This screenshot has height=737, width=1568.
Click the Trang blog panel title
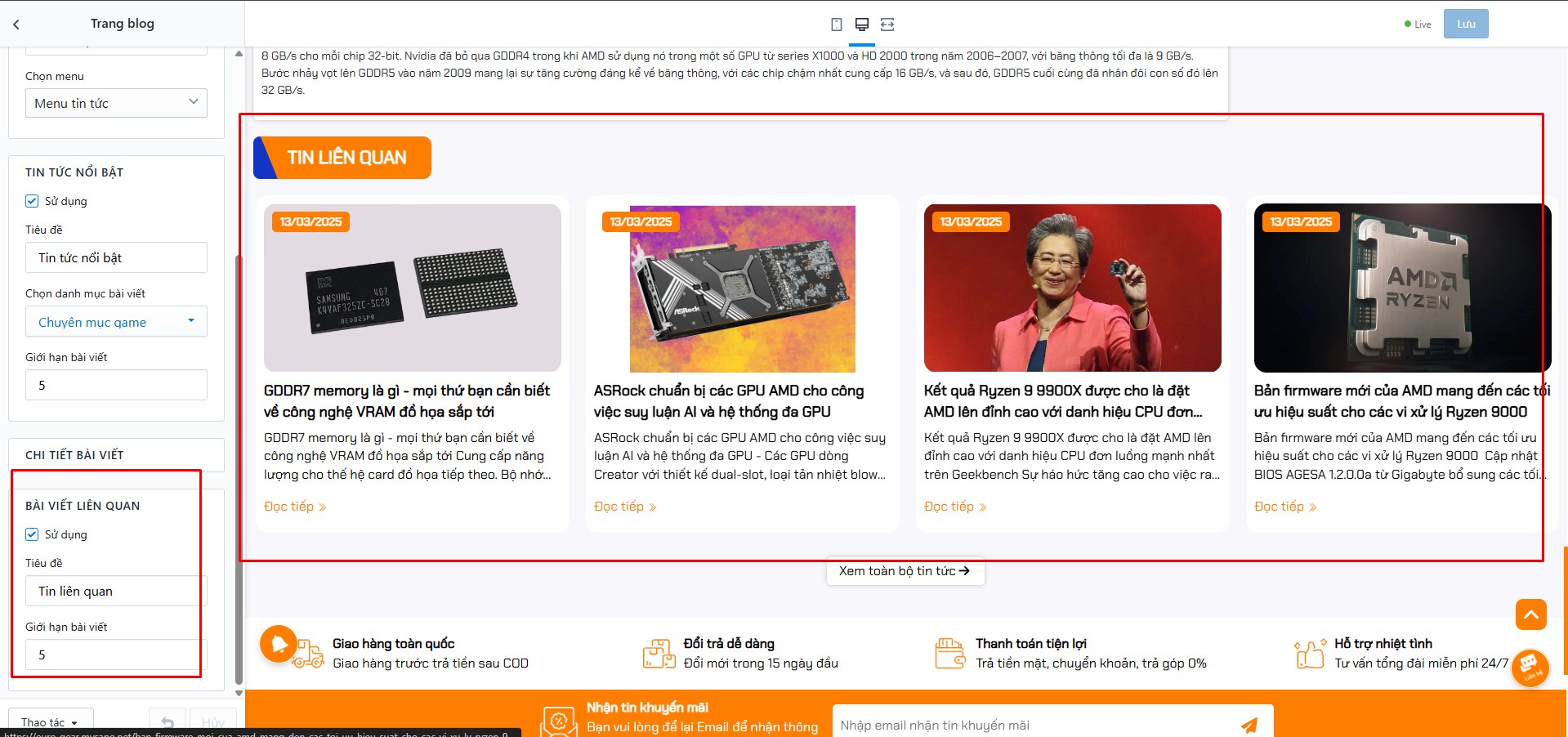pos(123,24)
